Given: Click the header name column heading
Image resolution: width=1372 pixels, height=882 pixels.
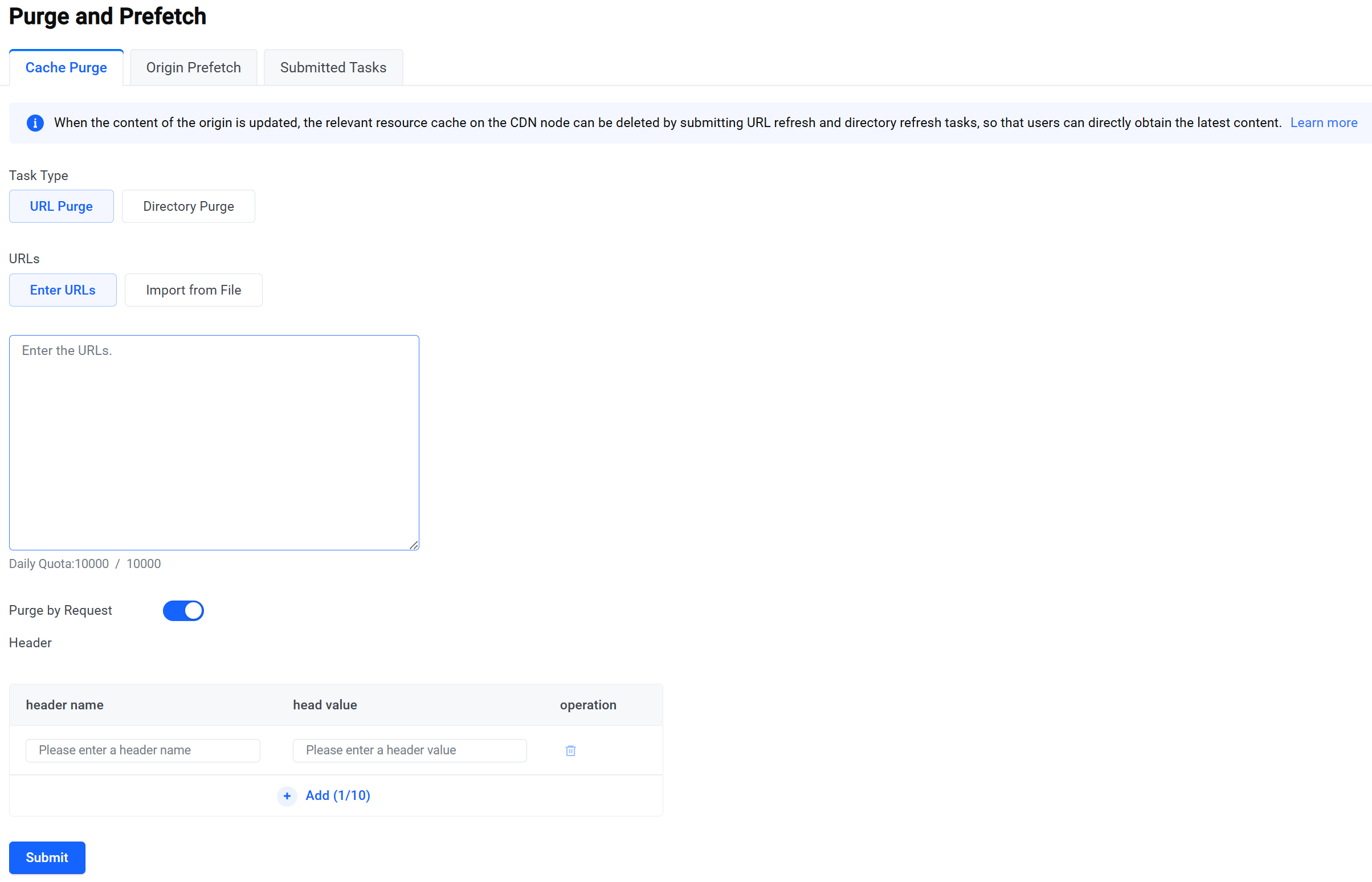Looking at the screenshot, I should (65, 705).
